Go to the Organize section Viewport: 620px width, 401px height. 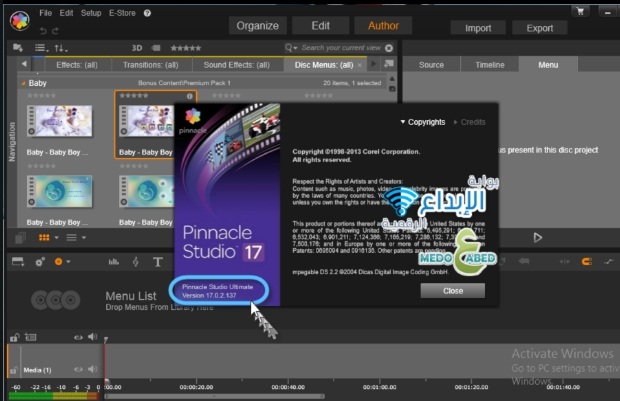tap(257, 26)
